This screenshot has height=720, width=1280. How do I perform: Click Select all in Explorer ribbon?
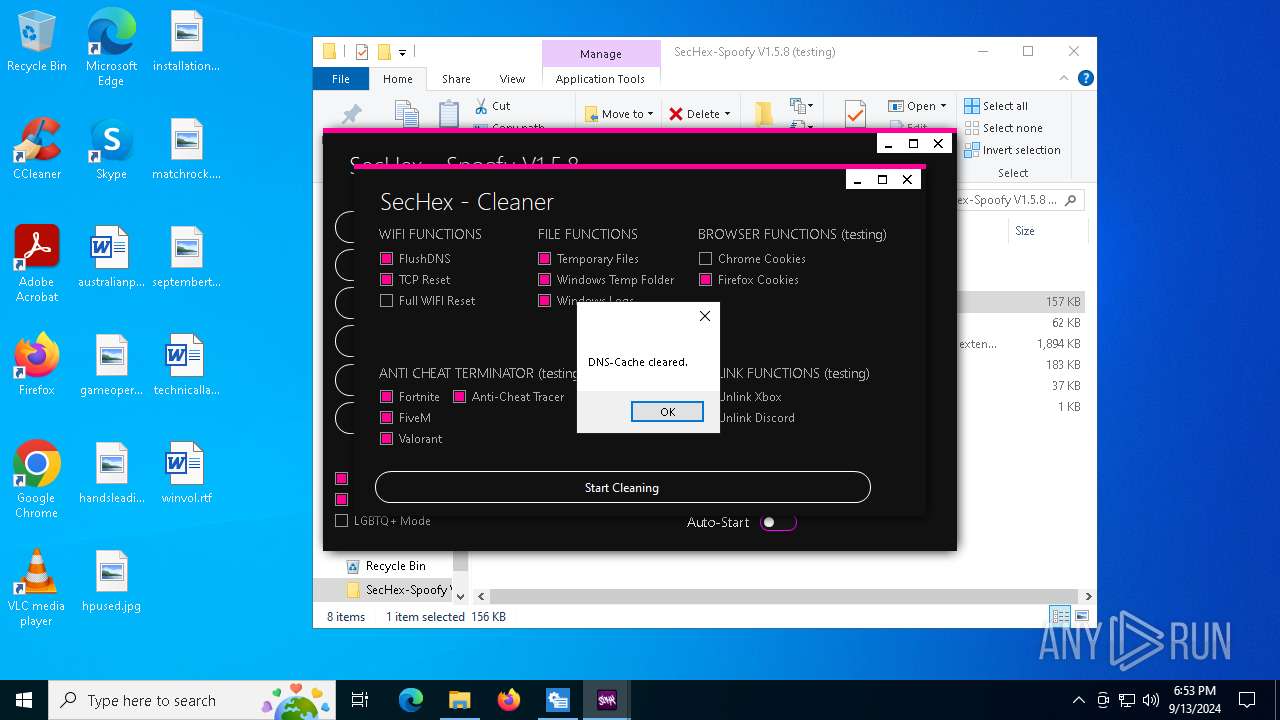click(x=996, y=106)
